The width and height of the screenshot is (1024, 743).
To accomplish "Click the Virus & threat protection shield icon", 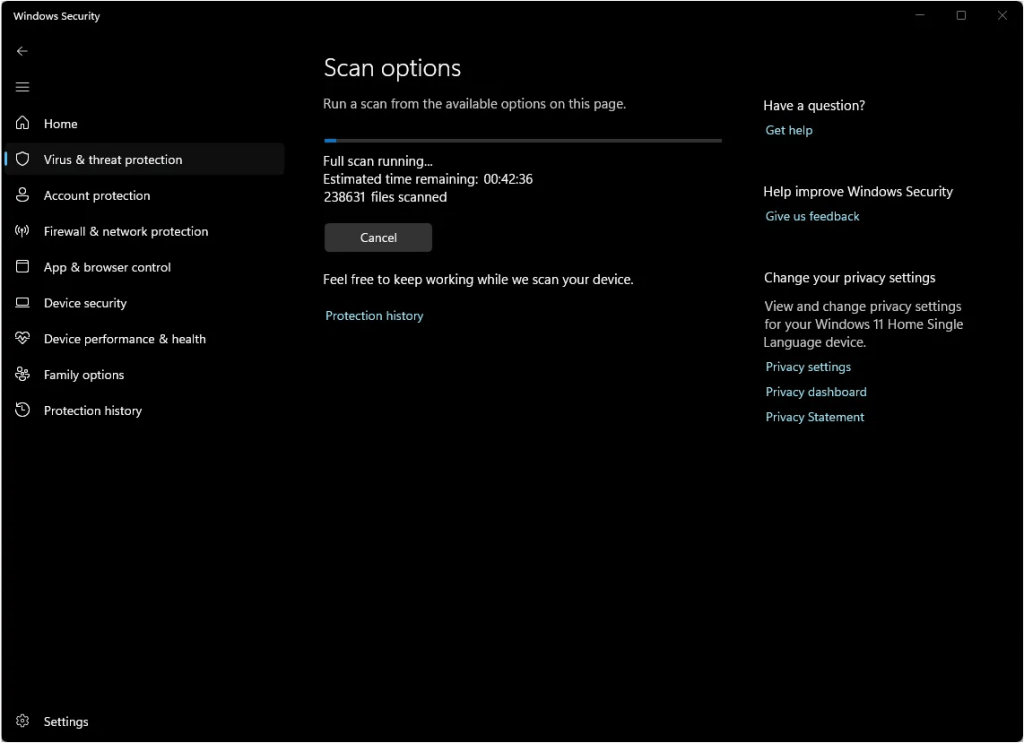I will point(22,160).
